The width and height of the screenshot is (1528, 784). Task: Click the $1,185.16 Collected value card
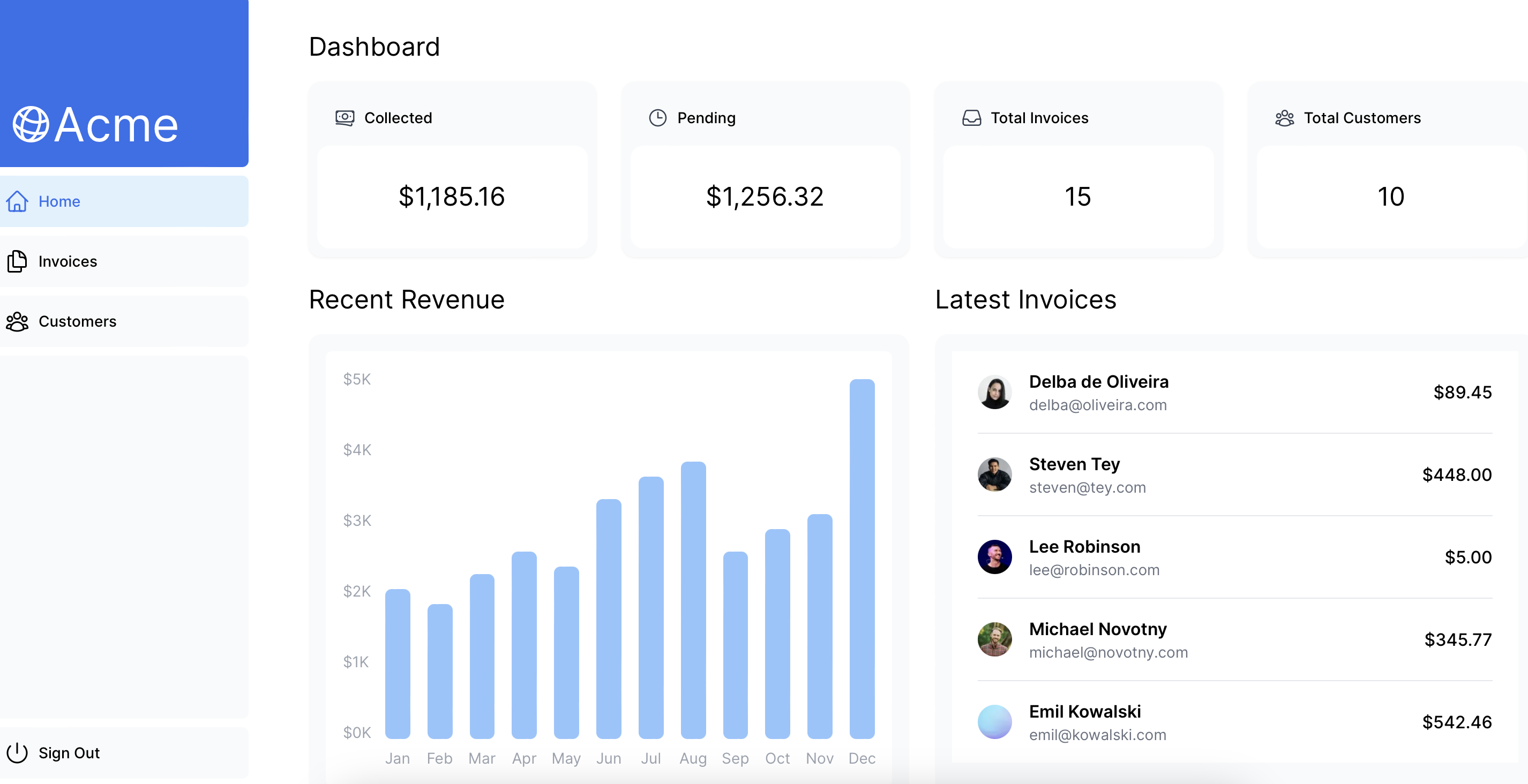click(x=452, y=197)
